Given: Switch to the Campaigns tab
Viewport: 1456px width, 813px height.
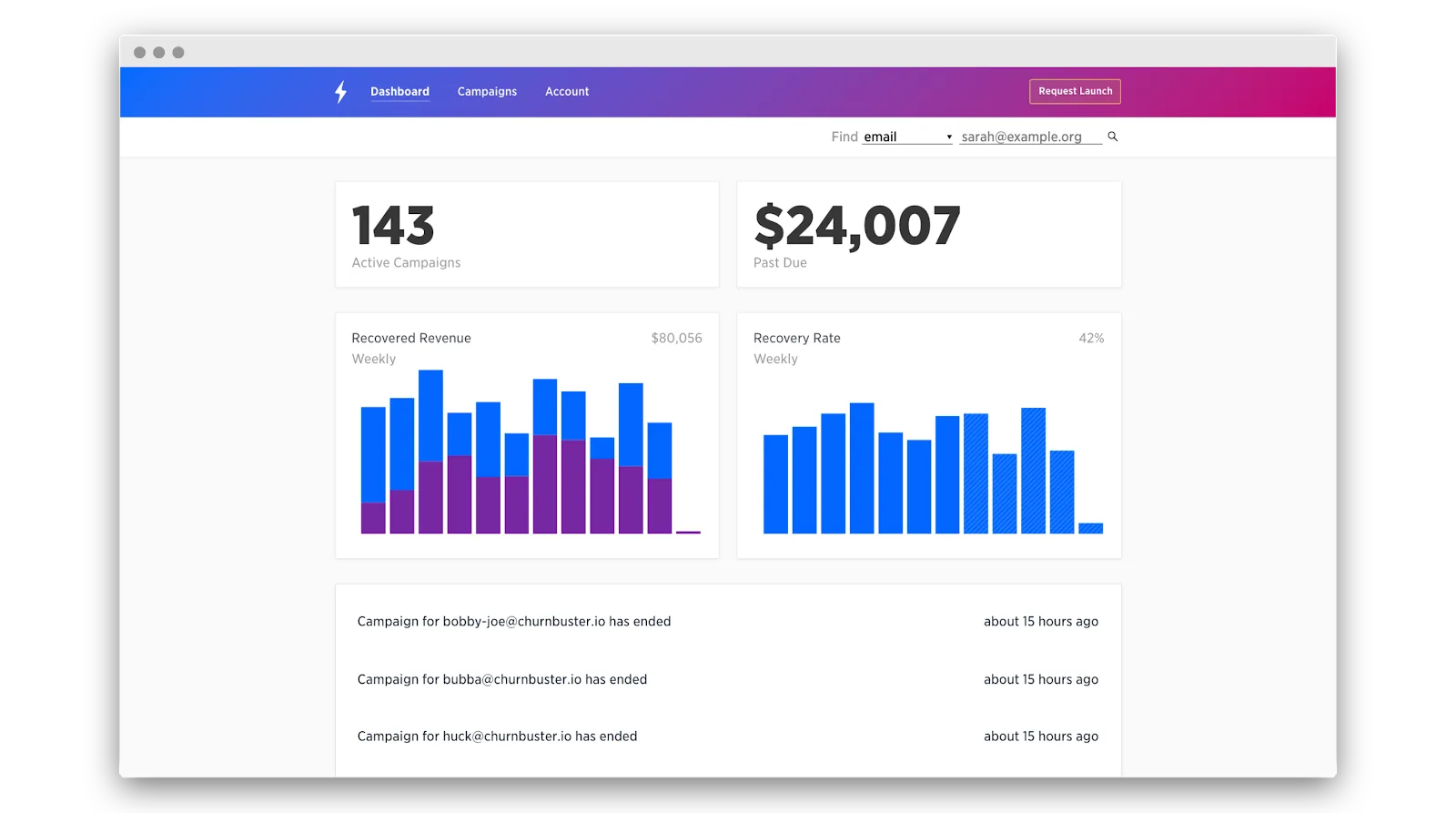Looking at the screenshot, I should (x=487, y=92).
